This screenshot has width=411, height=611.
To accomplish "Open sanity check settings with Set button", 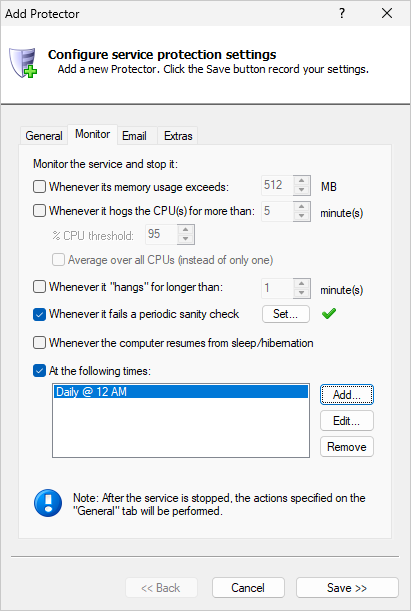I will tap(286, 314).
